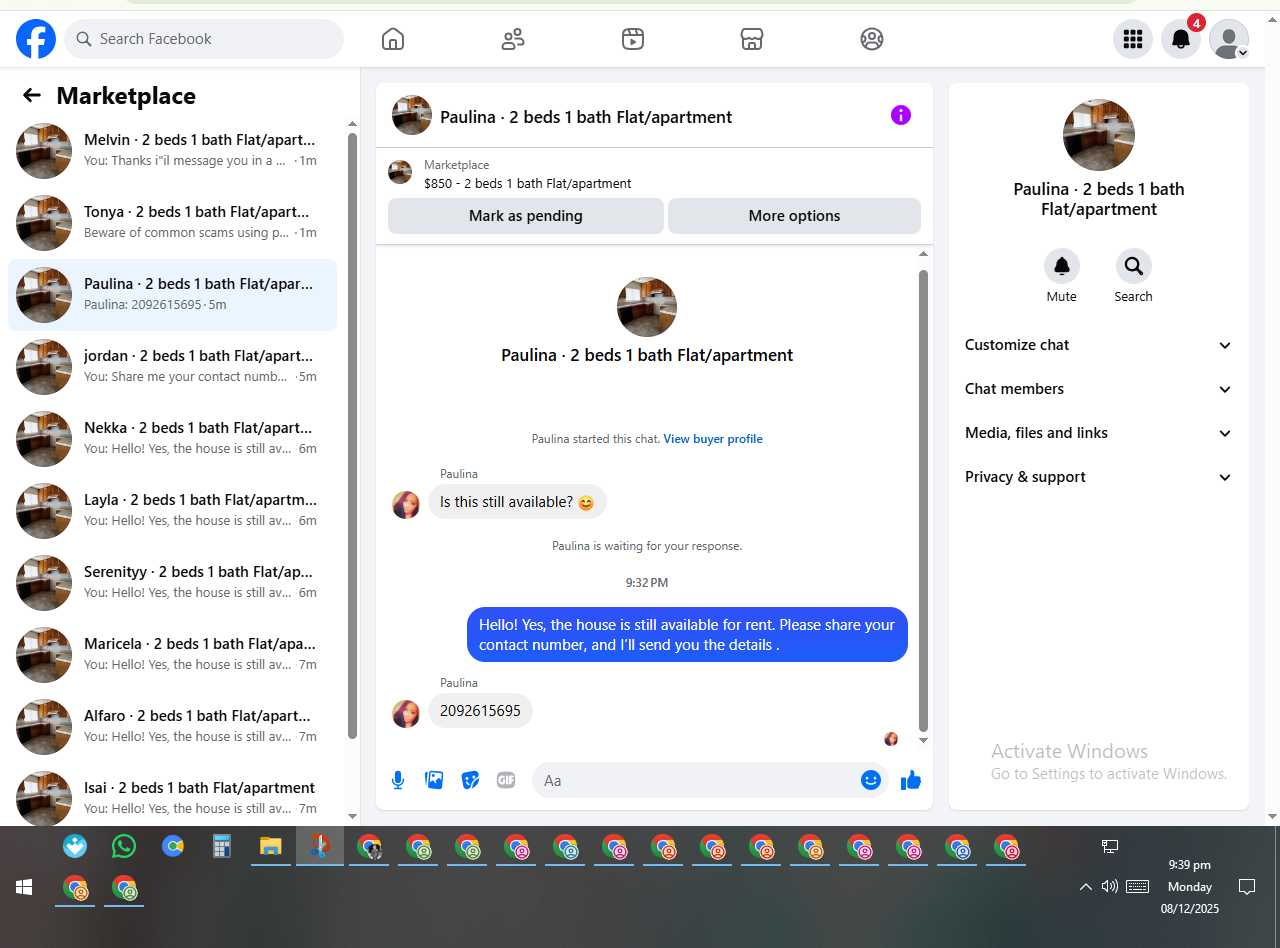
Task: Search in conversation using the magnifier icon
Action: tap(1133, 266)
